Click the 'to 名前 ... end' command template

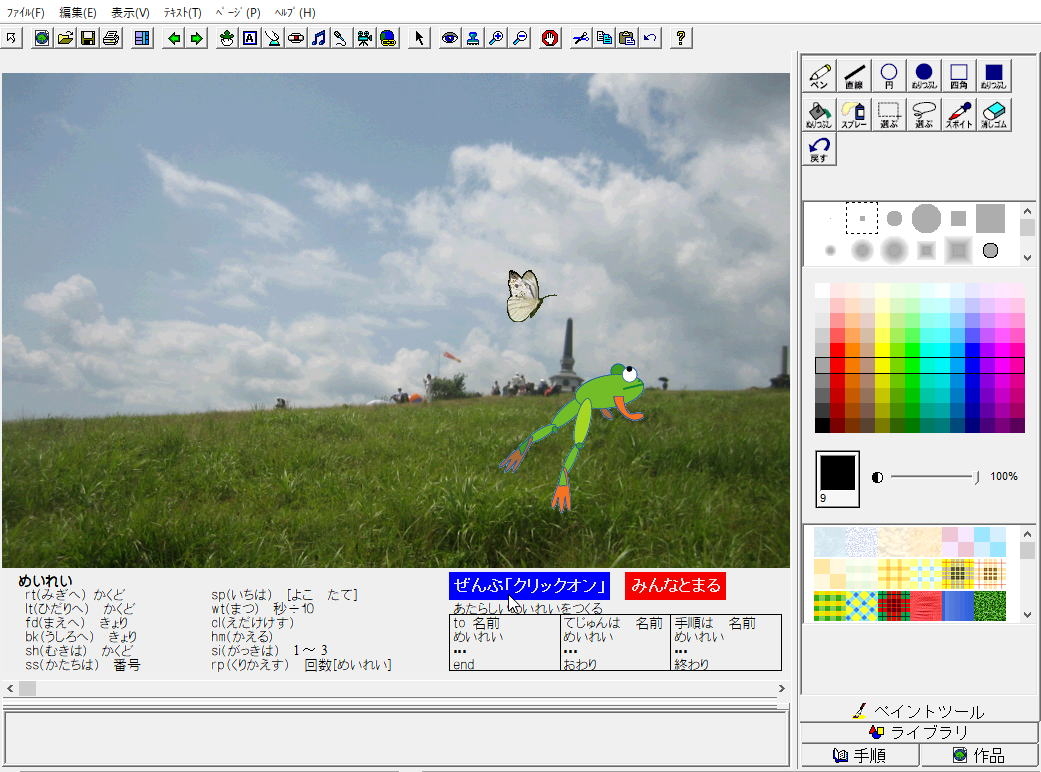[505, 643]
